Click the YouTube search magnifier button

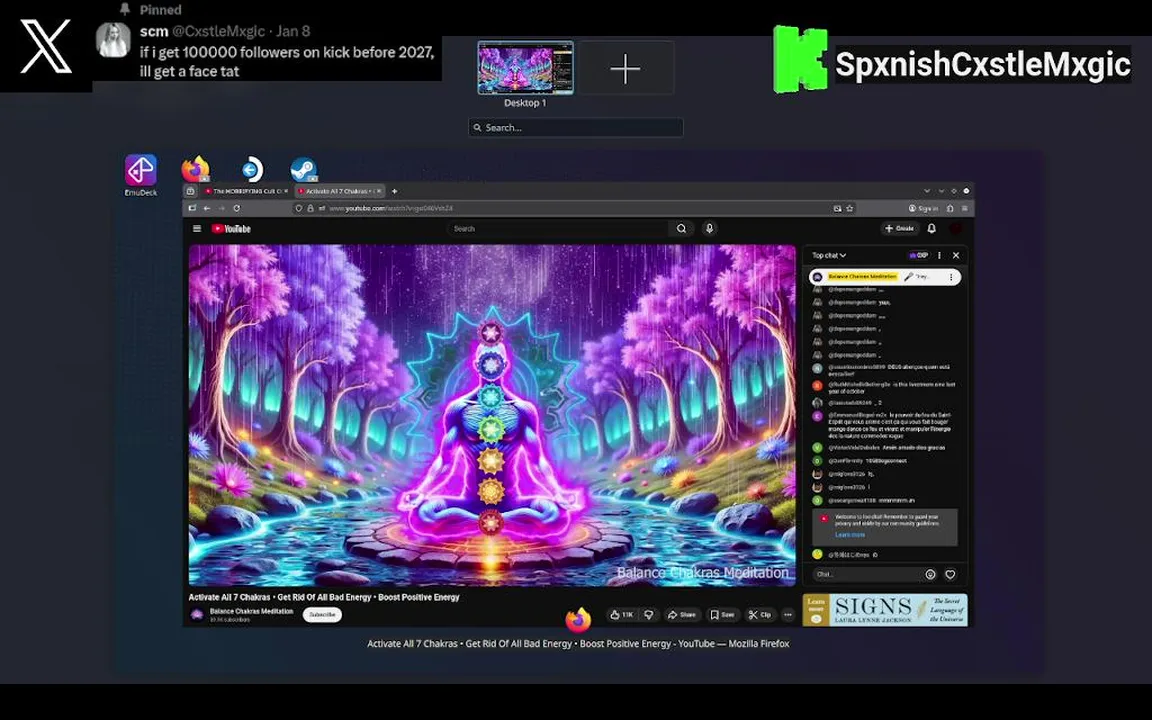click(x=682, y=228)
